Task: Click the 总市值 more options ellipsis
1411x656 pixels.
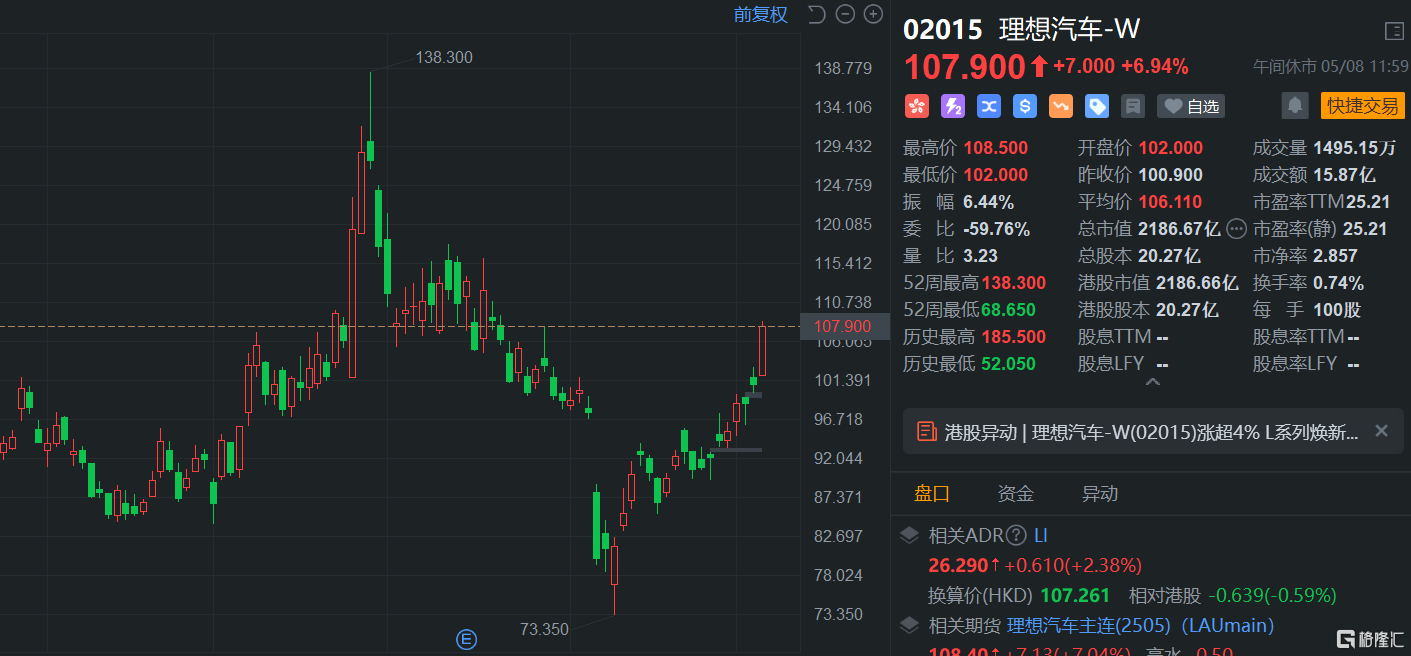Action: point(1236,228)
